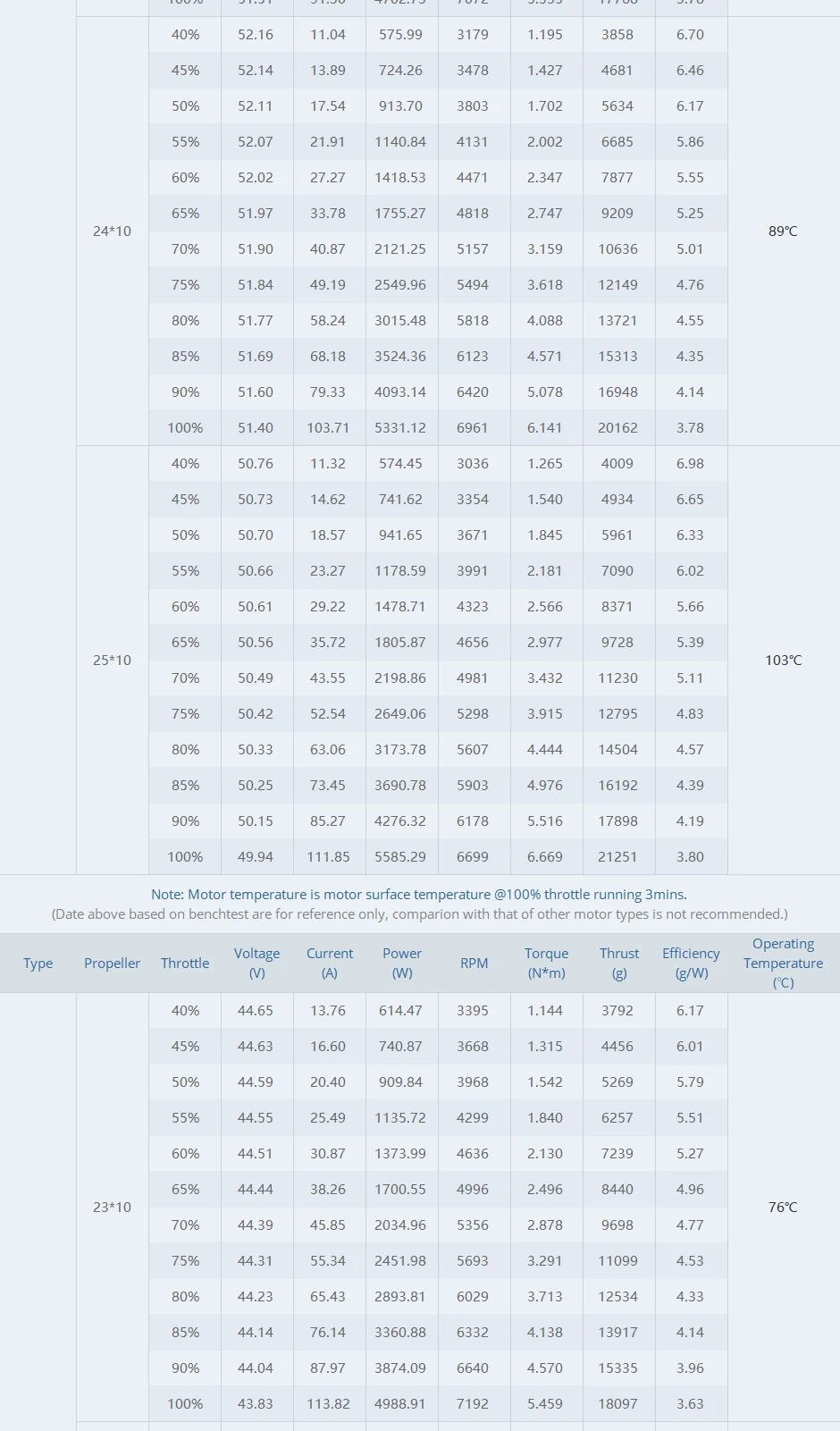
Task: Click the 103℃ operating temperature cell
Action: (x=783, y=660)
